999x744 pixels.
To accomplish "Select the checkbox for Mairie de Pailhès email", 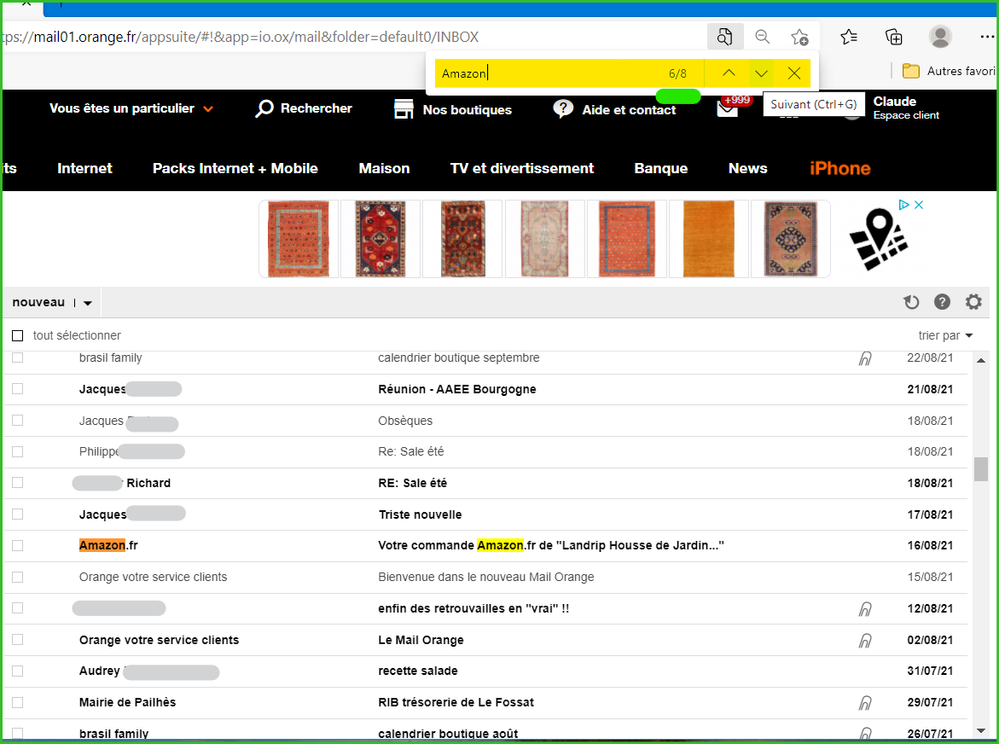I will pos(17,703).
